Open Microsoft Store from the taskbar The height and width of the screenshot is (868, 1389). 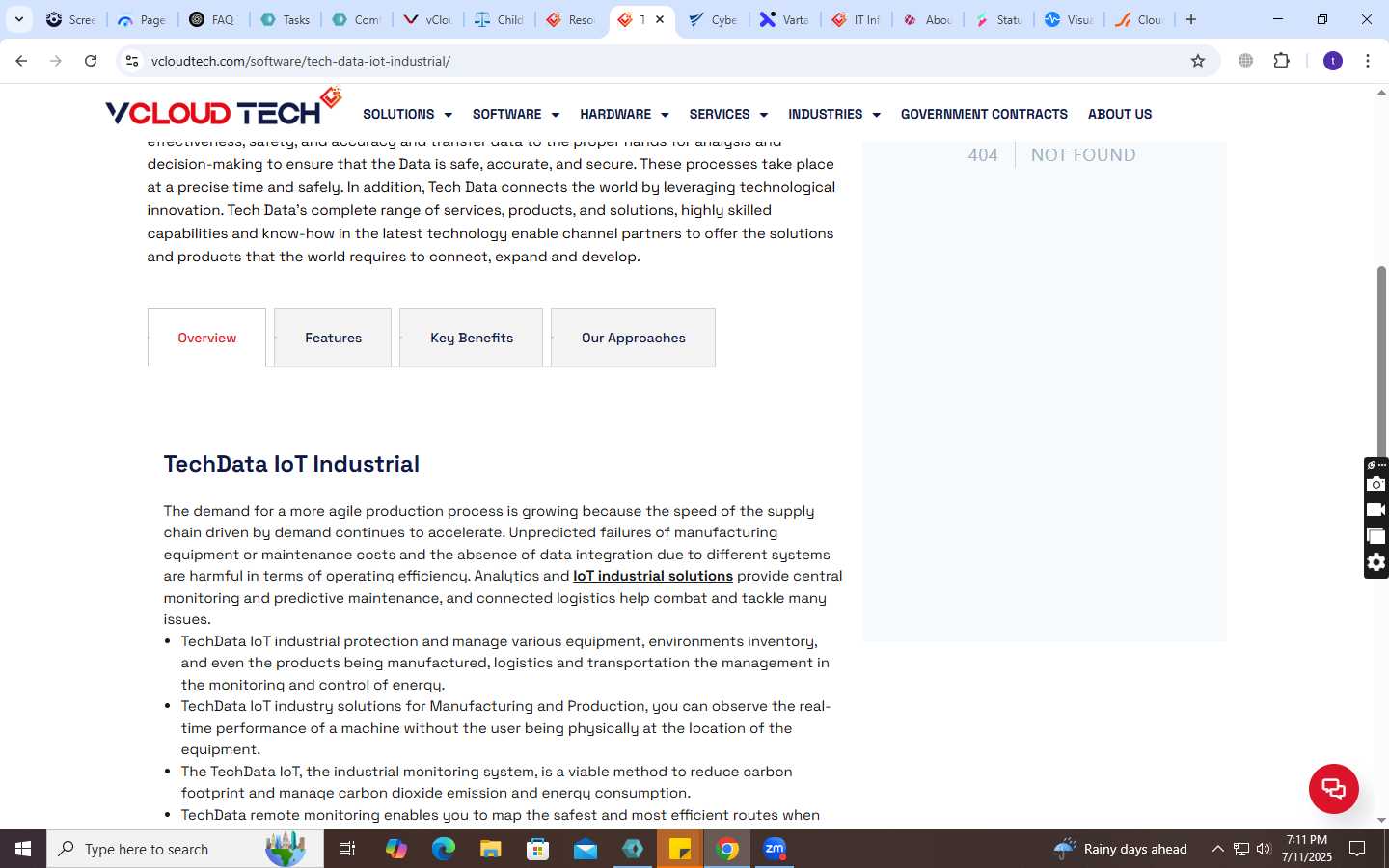[537, 849]
